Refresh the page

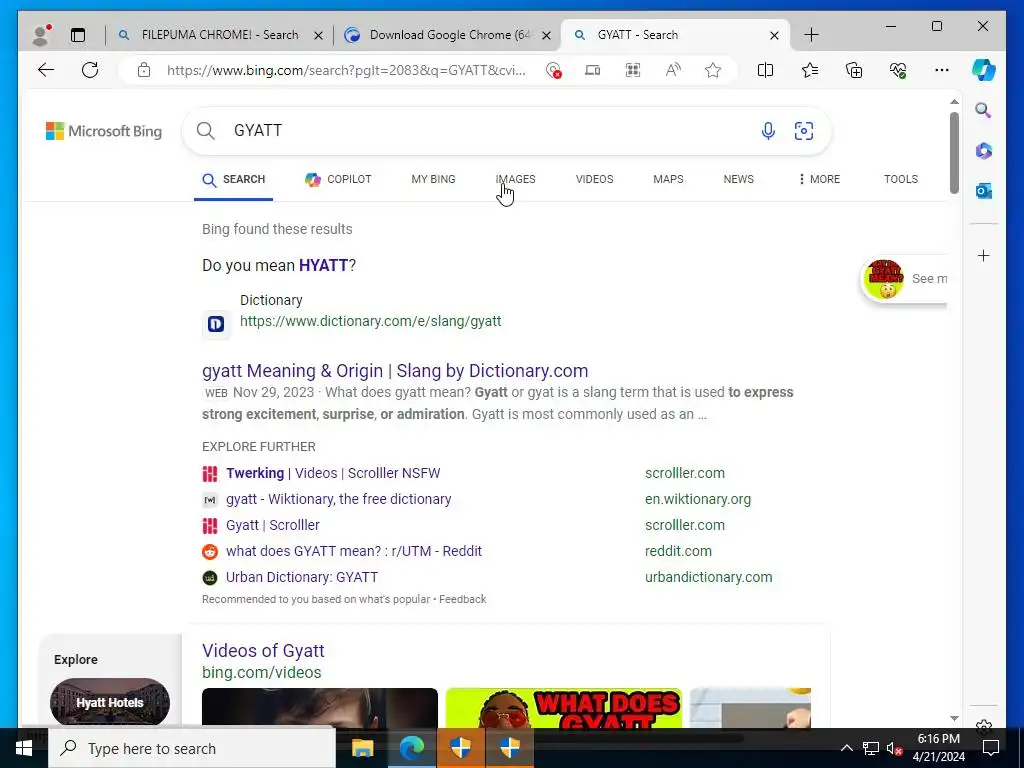click(x=90, y=70)
